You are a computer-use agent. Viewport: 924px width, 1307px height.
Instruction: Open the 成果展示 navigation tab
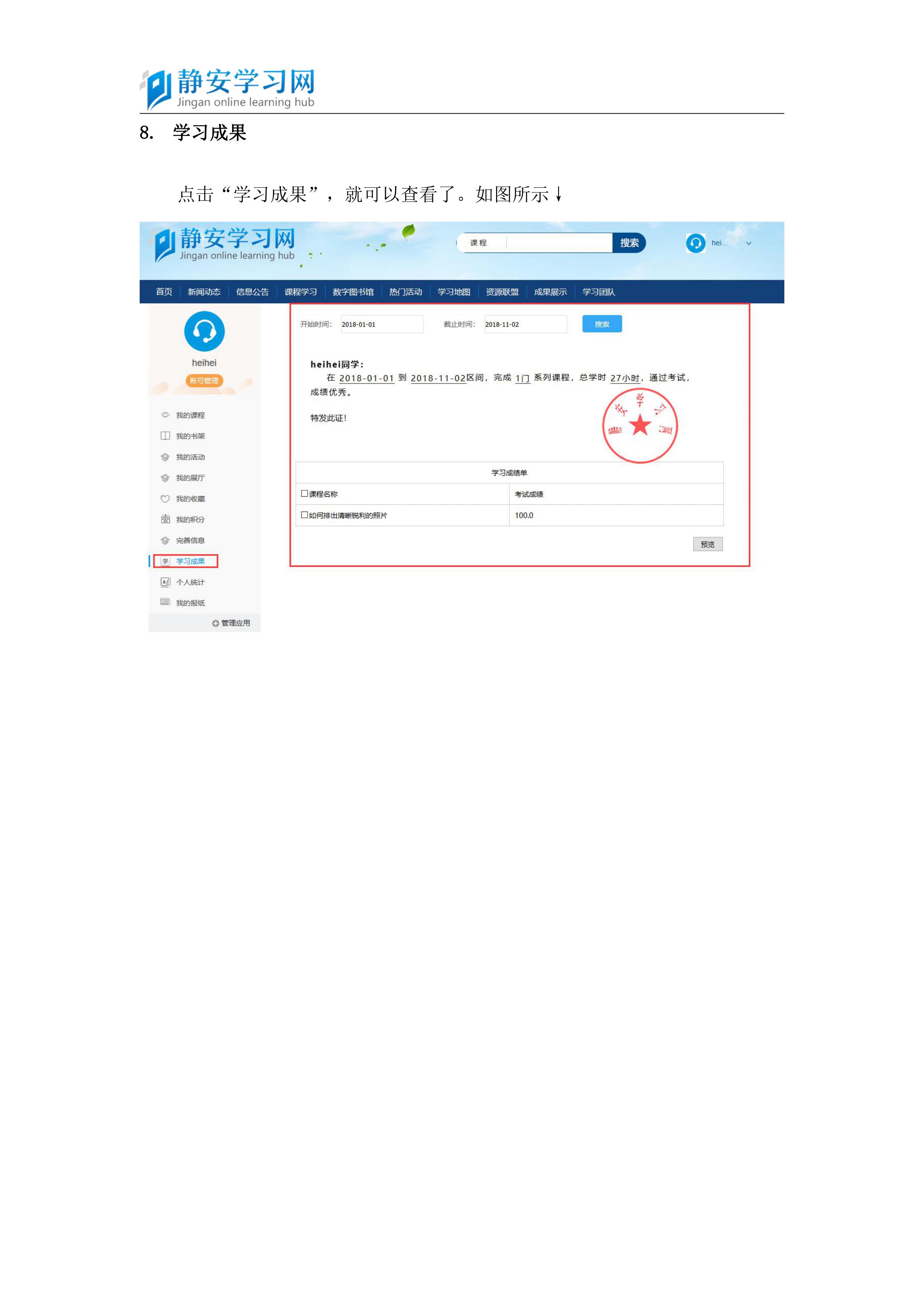pos(551,292)
